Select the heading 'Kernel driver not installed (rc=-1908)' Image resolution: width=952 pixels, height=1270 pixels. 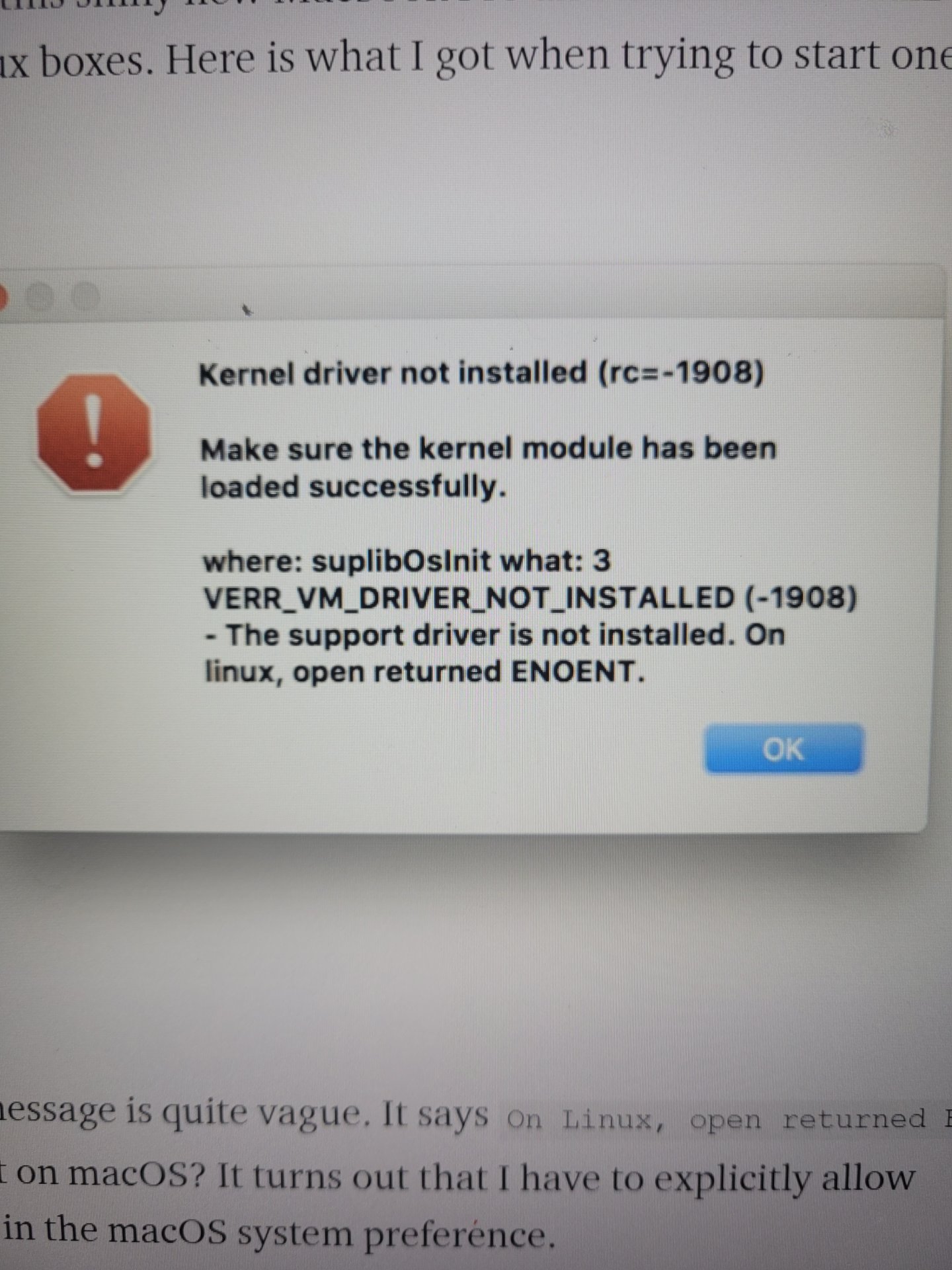[x=481, y=374]
